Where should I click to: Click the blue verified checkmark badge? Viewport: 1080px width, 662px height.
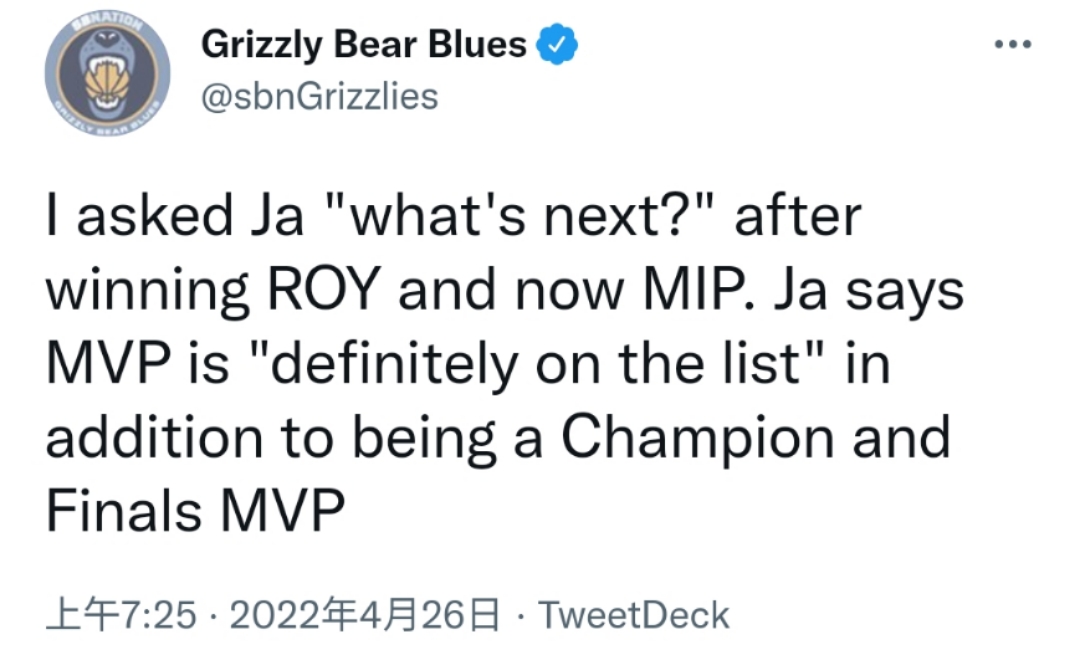pos(557,45)
